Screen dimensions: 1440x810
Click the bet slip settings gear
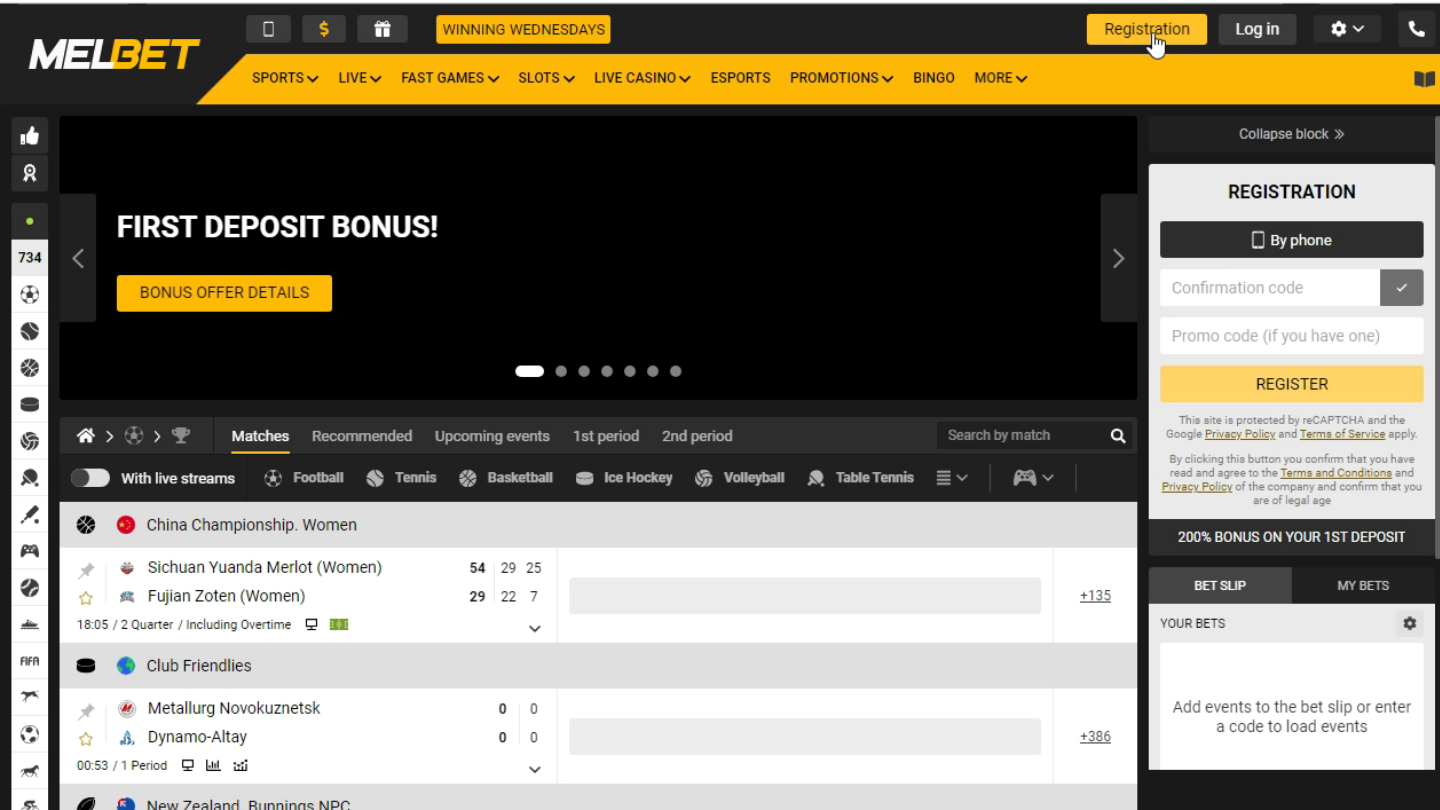pyautogui.click(x=1409, y=623)
